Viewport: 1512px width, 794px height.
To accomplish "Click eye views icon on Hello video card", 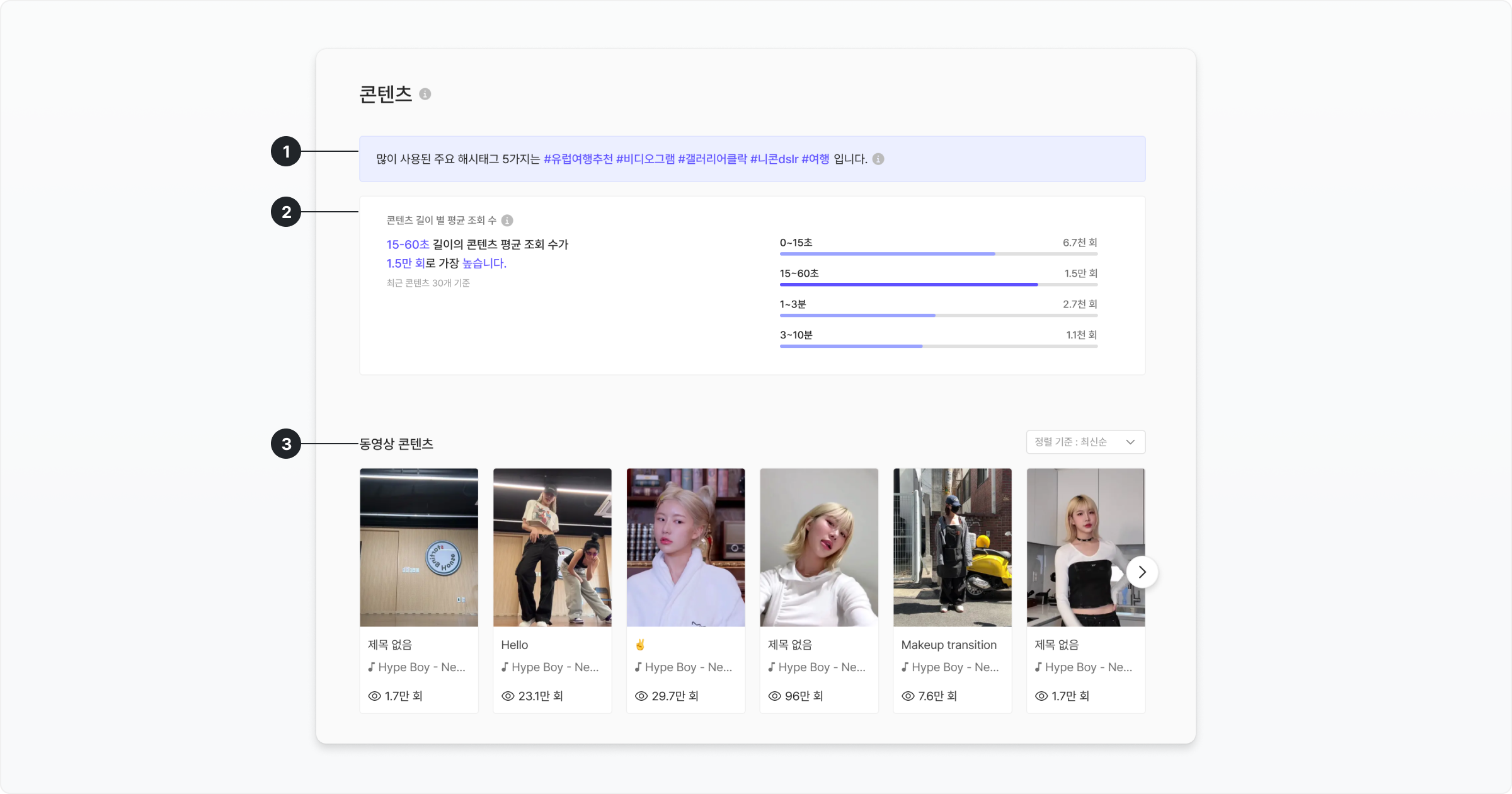I will [x=508, y=696].
